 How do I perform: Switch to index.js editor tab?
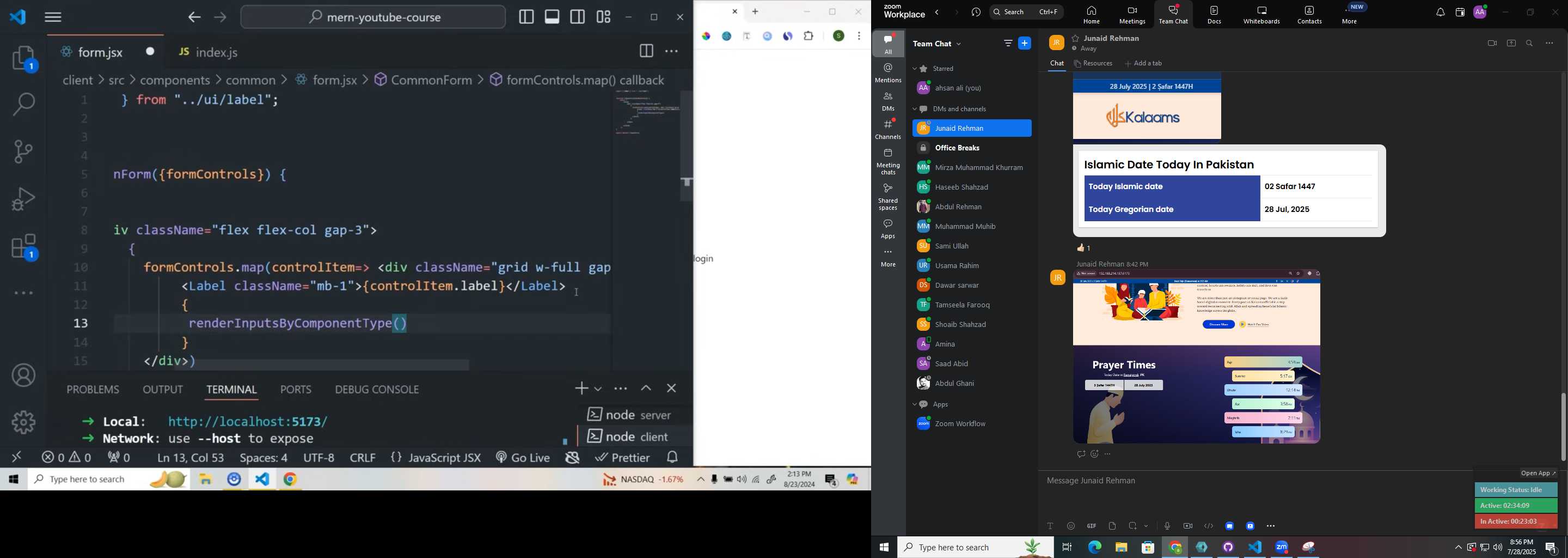(209, 52)
